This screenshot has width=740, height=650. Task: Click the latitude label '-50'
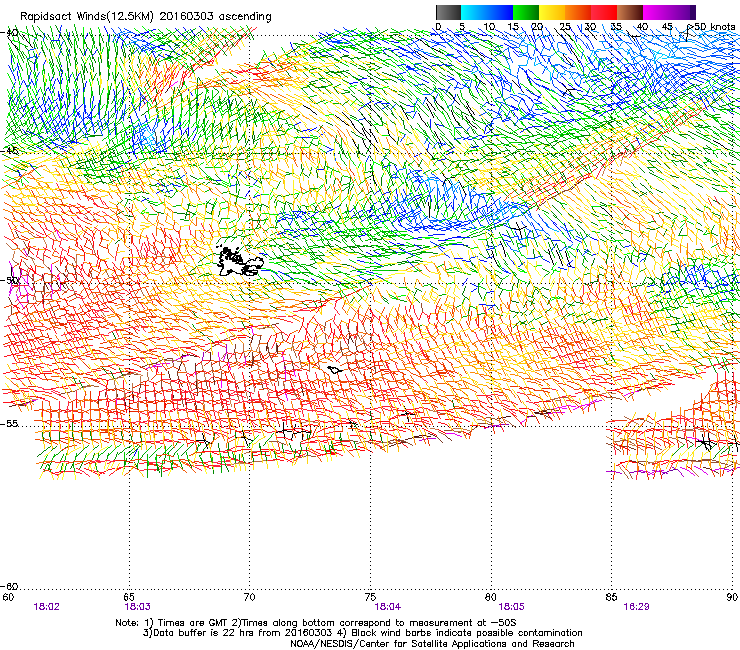pos(9,280)
